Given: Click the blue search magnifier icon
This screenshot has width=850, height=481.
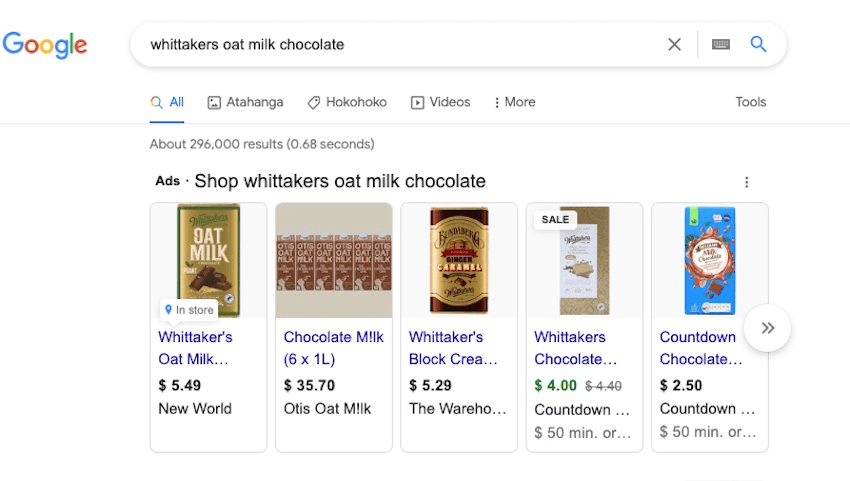Looking at the screenshot, I should [x=758, y=45].
